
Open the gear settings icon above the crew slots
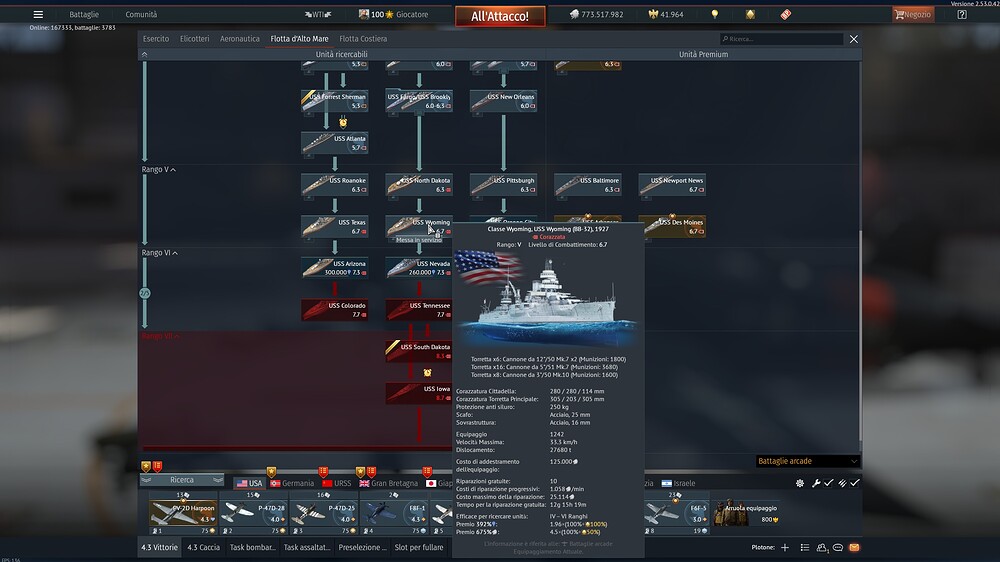800,483
